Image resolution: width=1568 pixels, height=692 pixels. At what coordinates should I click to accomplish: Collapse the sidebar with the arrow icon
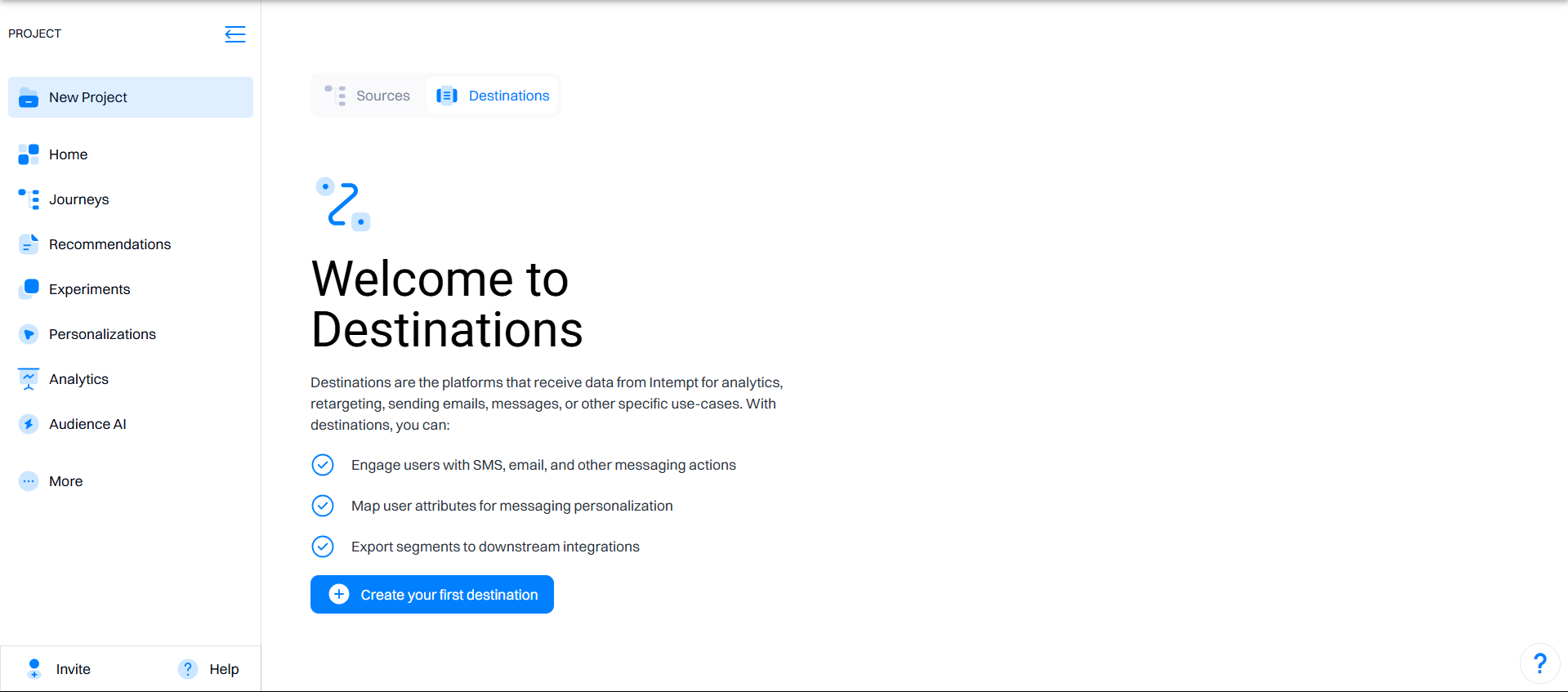click(235, 33)
